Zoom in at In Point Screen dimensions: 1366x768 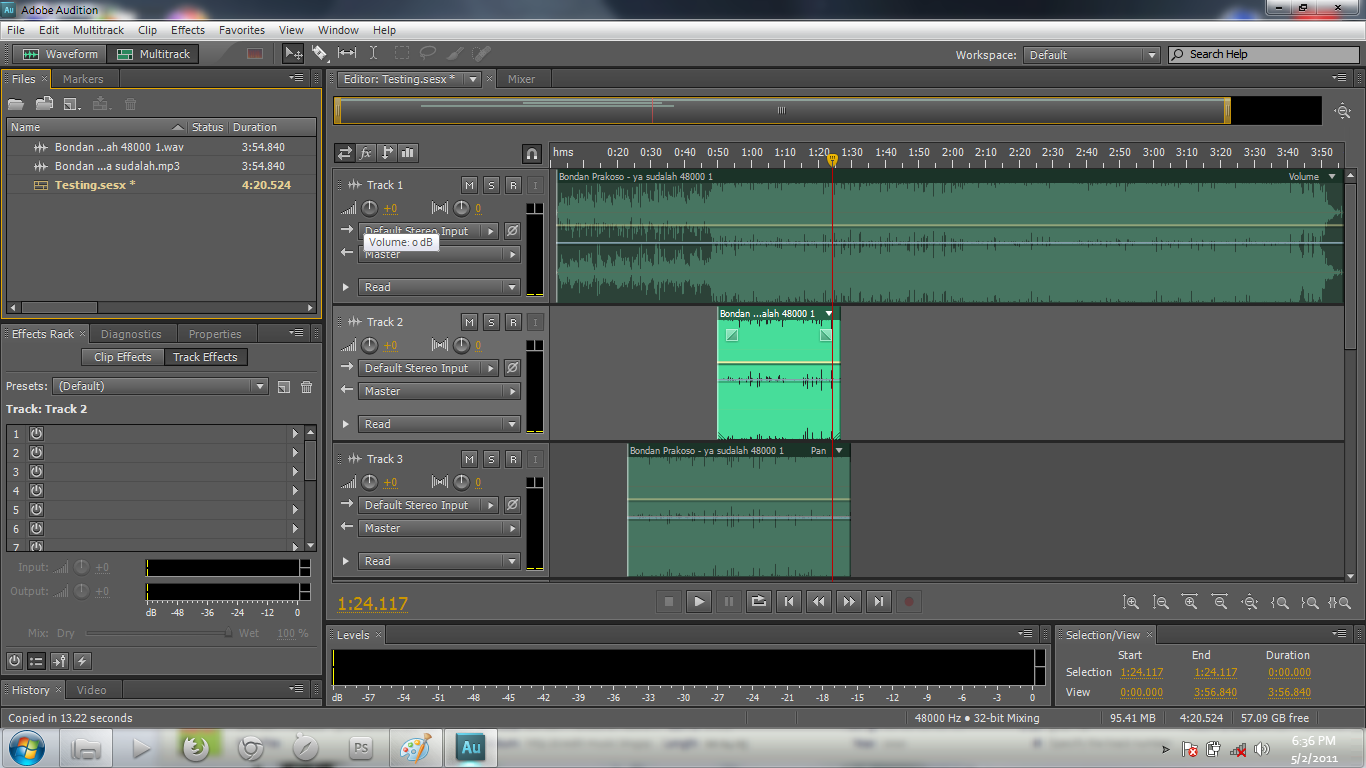pyautogui.click(x=1280, y=602)
